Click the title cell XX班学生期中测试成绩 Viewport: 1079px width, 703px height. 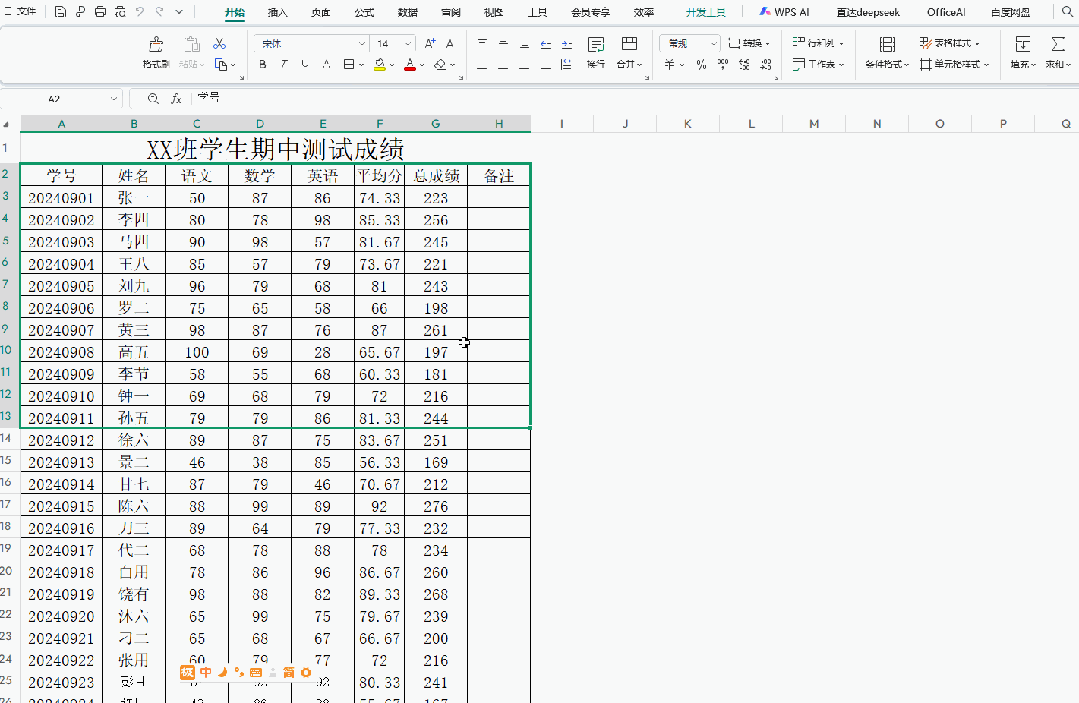[275, 149]
